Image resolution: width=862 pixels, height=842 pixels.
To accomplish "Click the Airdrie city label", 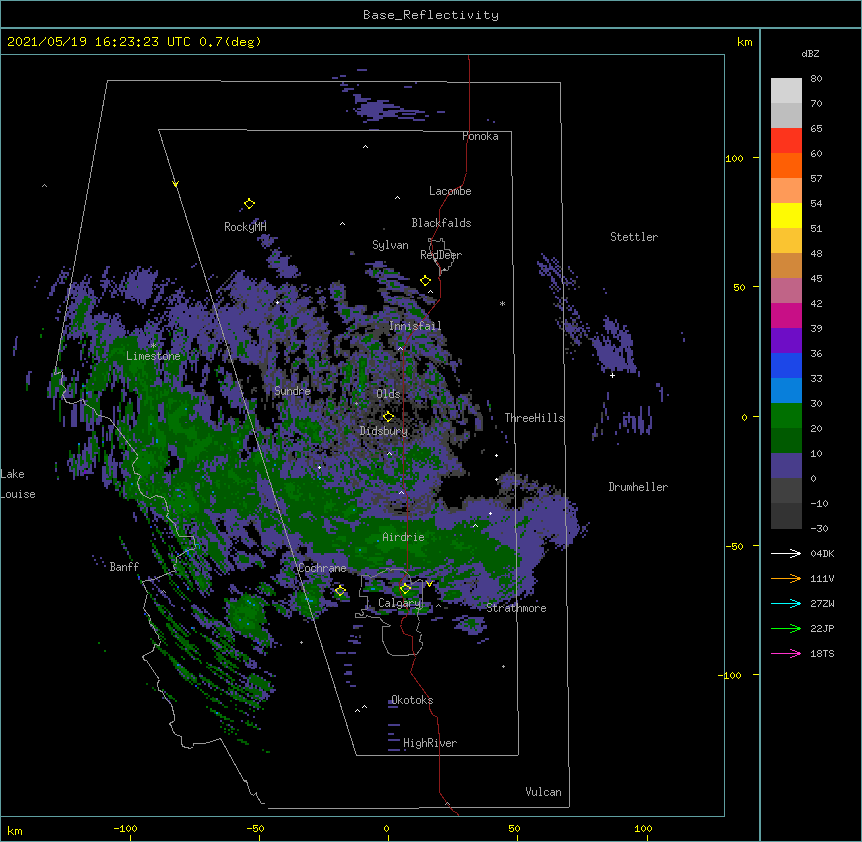I will (x=404, y=537).
